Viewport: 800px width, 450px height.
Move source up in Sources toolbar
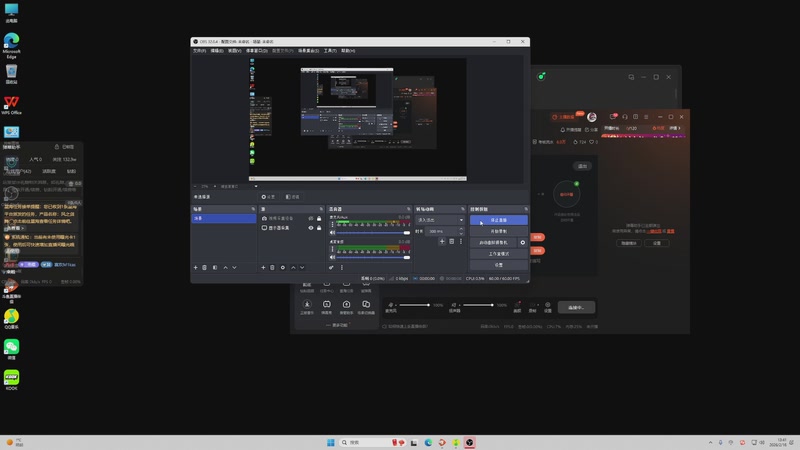point(293,267)
